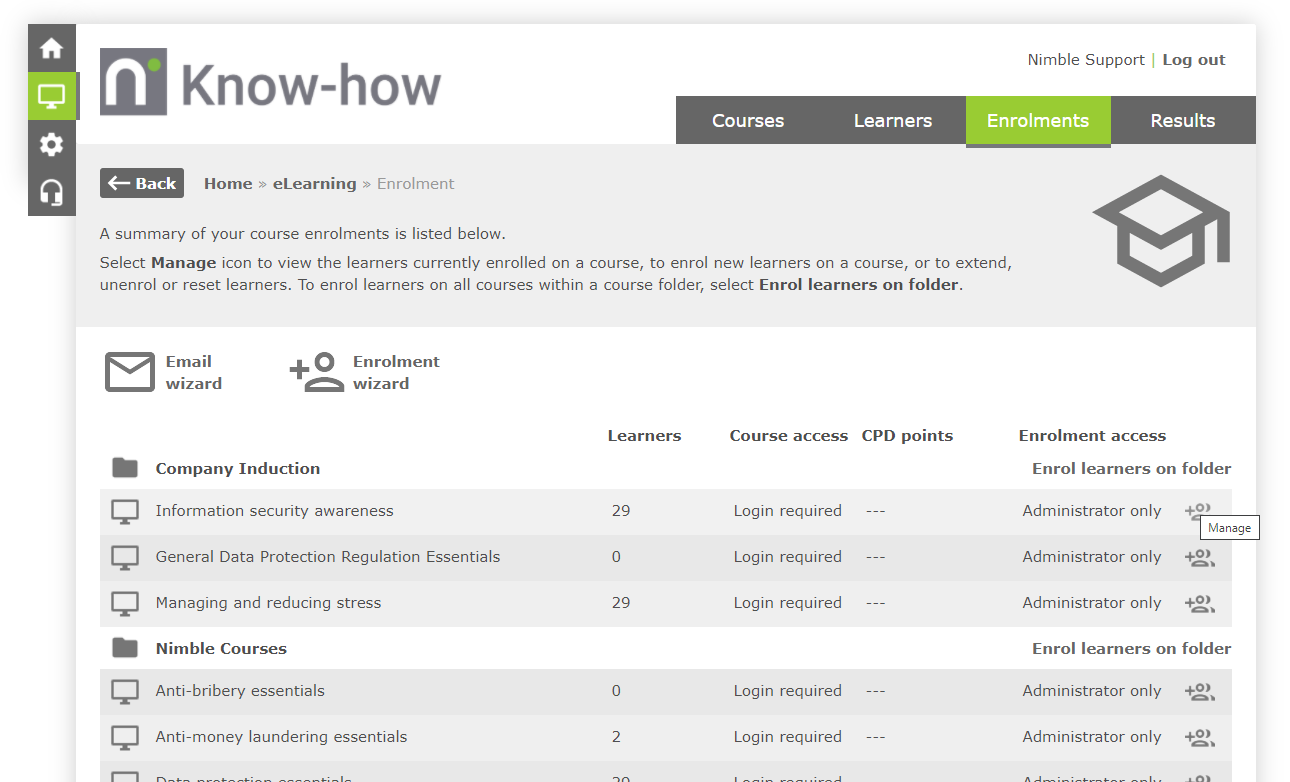Open the settings gear icon

tap(51, 144)
